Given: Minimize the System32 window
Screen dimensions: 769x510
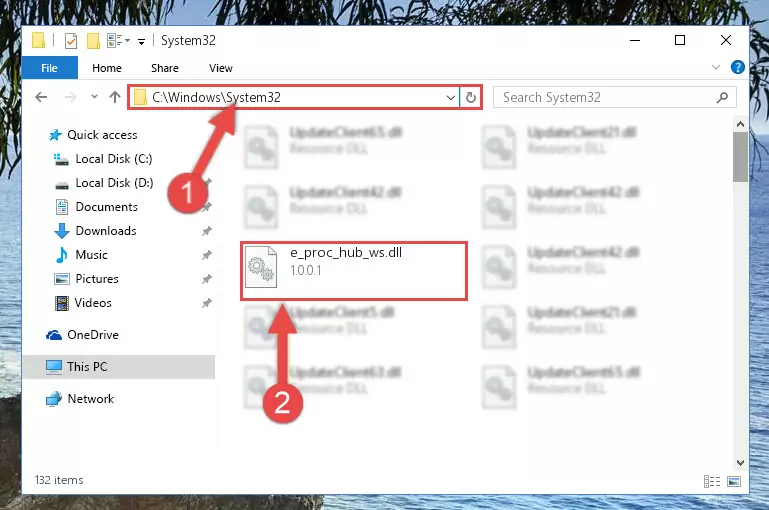Looking at the screenshot, I should (x=635, y=40).
